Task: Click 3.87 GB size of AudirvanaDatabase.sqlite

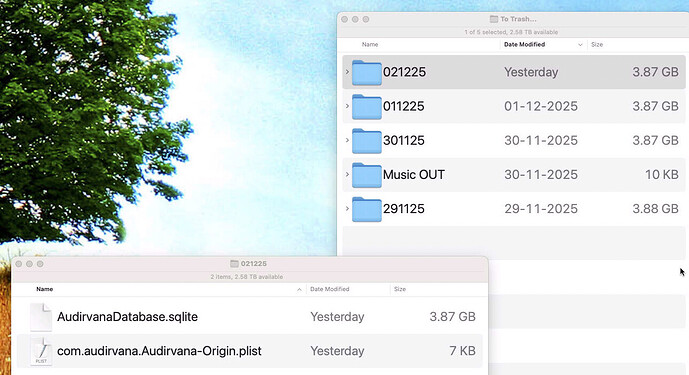Action: (453, 317)
